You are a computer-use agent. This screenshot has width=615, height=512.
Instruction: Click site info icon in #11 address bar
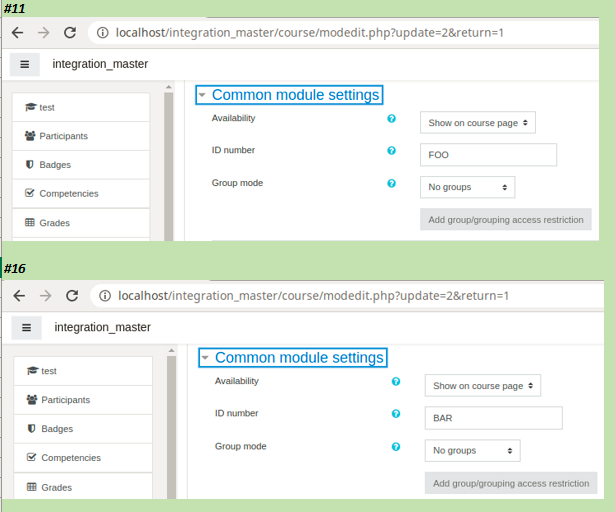[x=103, y=33]
